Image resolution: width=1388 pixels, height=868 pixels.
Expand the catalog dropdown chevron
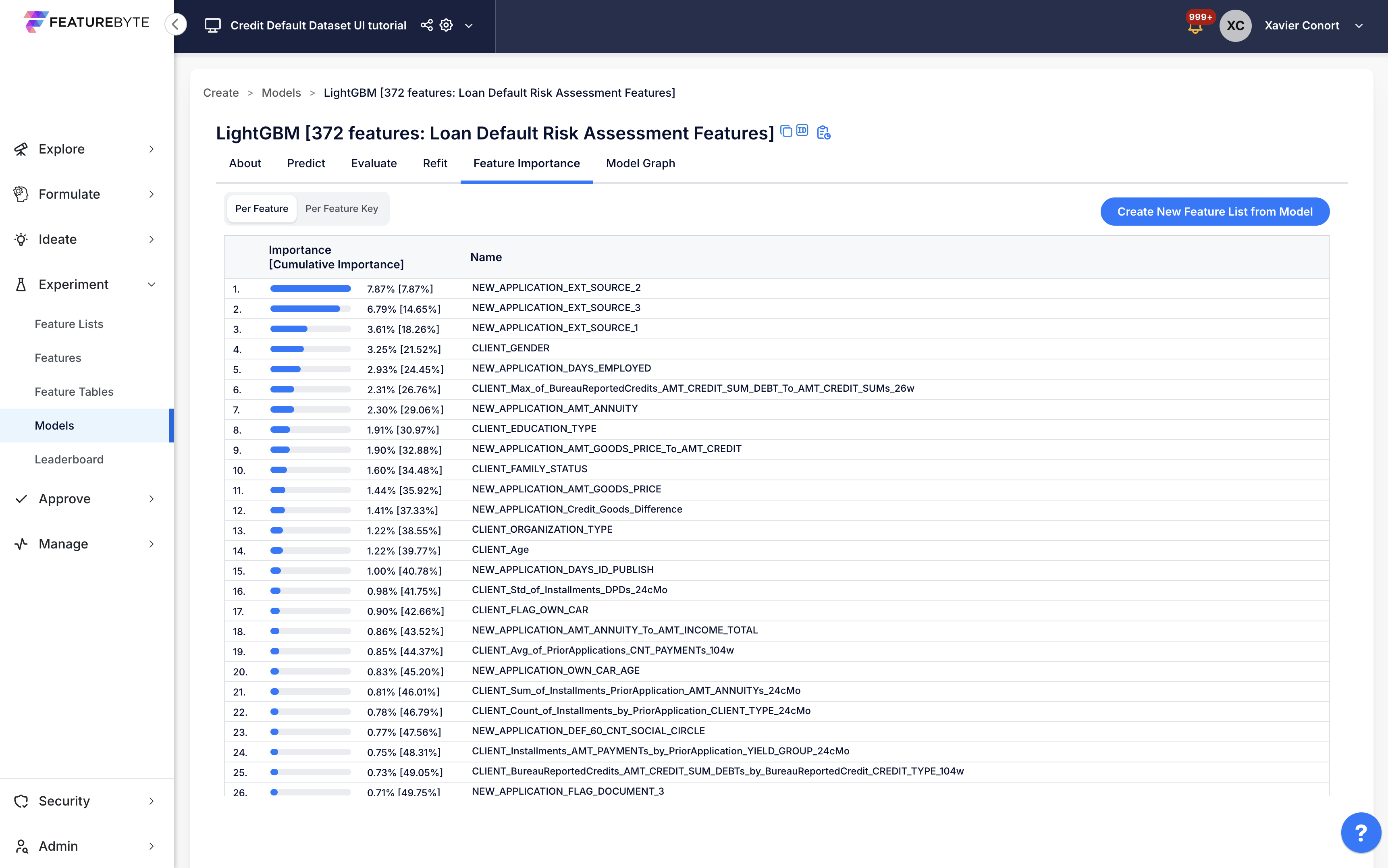470,26
